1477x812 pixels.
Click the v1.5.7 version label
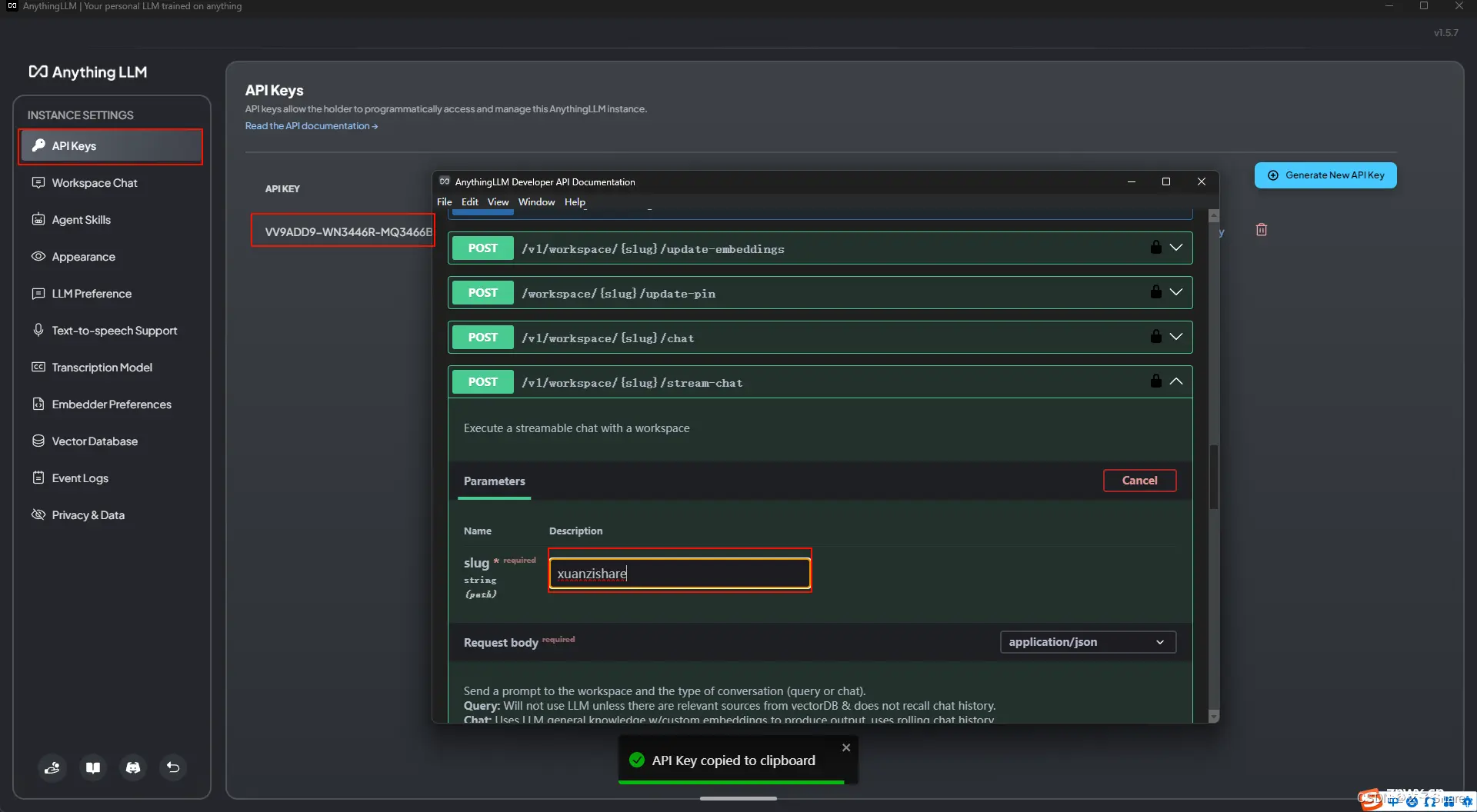click(1445, 33)
